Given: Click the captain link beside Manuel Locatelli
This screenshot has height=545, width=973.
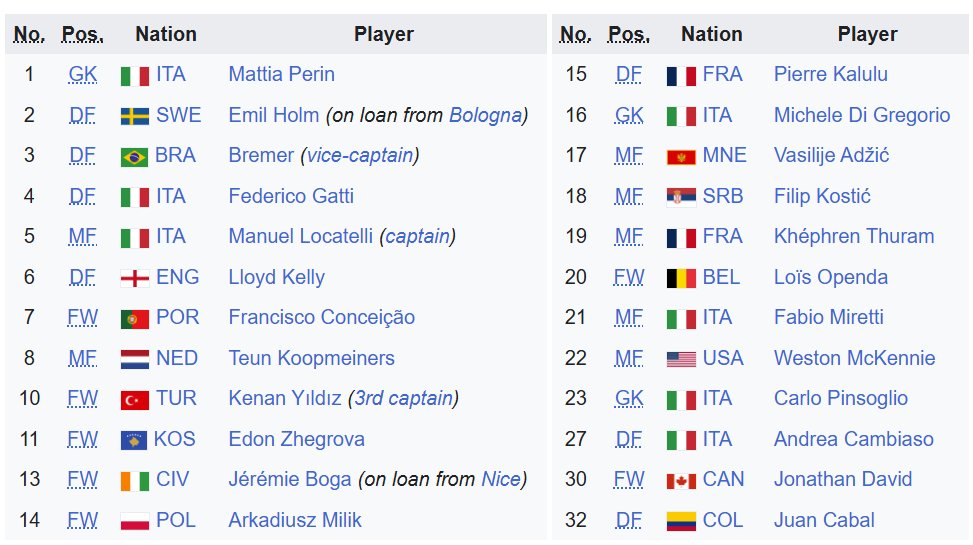Looking at the screenshot, I should tap(418, 236).
